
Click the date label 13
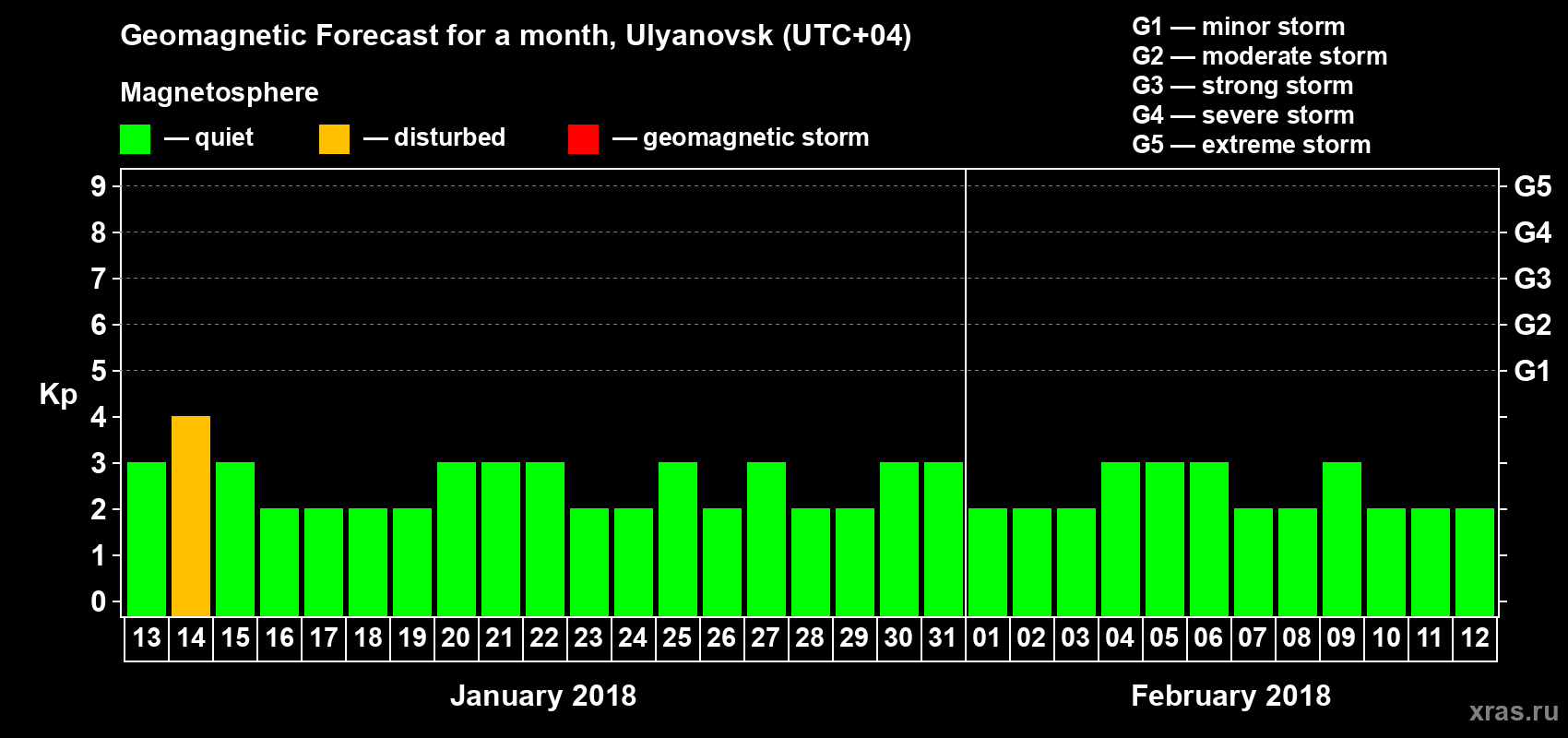(147, 638)
